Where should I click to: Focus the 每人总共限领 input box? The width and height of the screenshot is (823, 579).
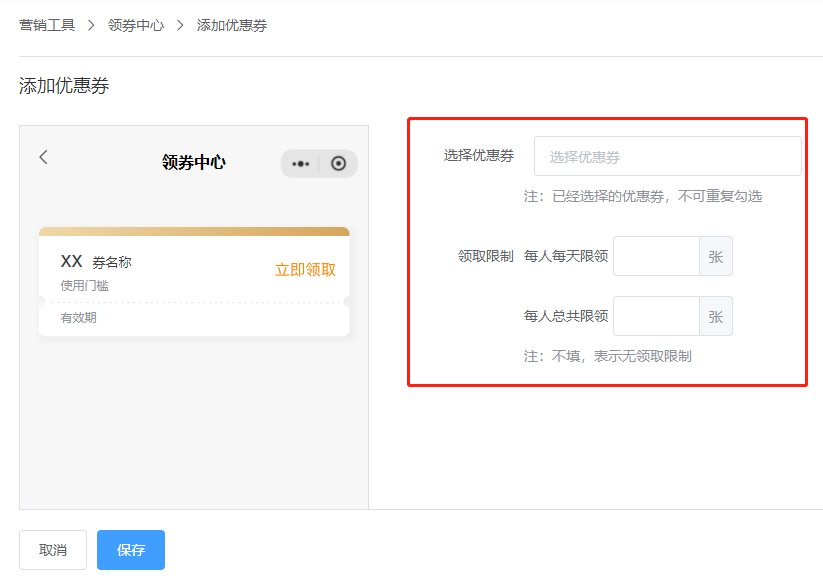[656, 316]
